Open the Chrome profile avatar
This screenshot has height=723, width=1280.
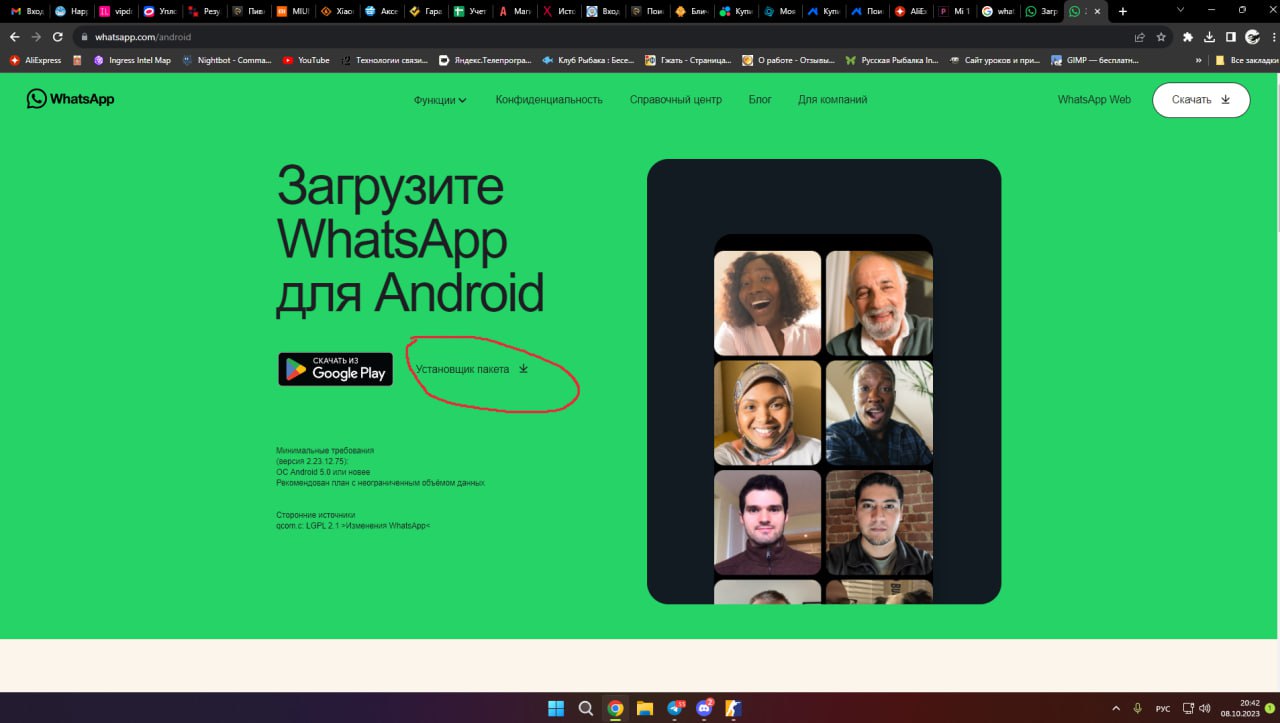point(1251,37)
